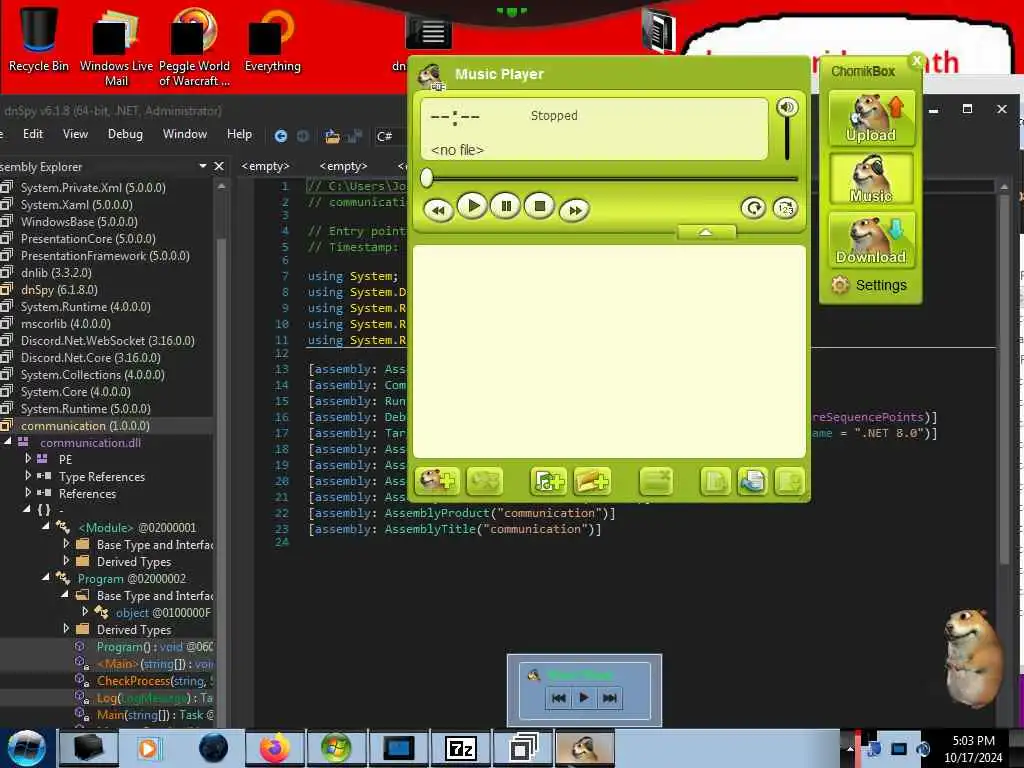Image resolution: width=1024 pixels, height=768 pixels.
Task: Open the View menu in dnSpy
Action: 75,134
